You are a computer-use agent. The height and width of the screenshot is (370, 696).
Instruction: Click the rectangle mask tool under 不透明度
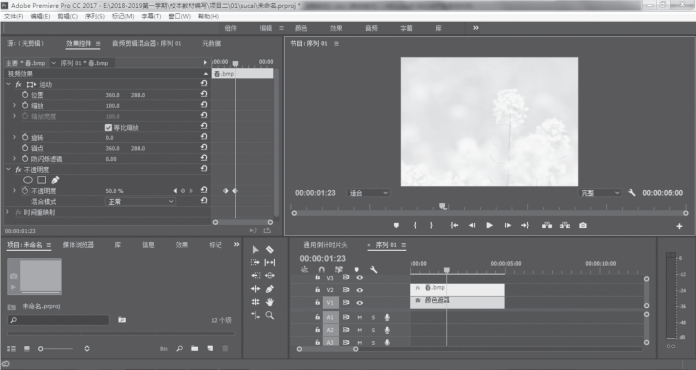click(41, 180)
